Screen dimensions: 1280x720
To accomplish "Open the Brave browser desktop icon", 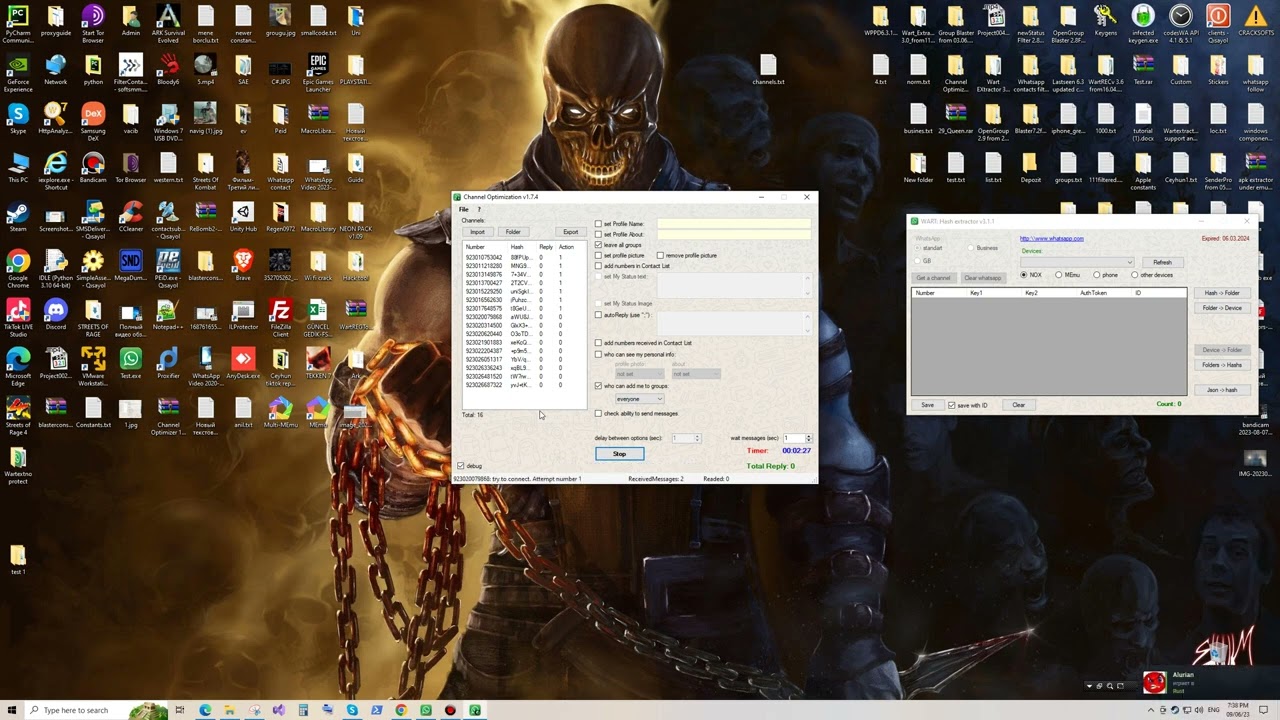I will [x=243, y=265].
